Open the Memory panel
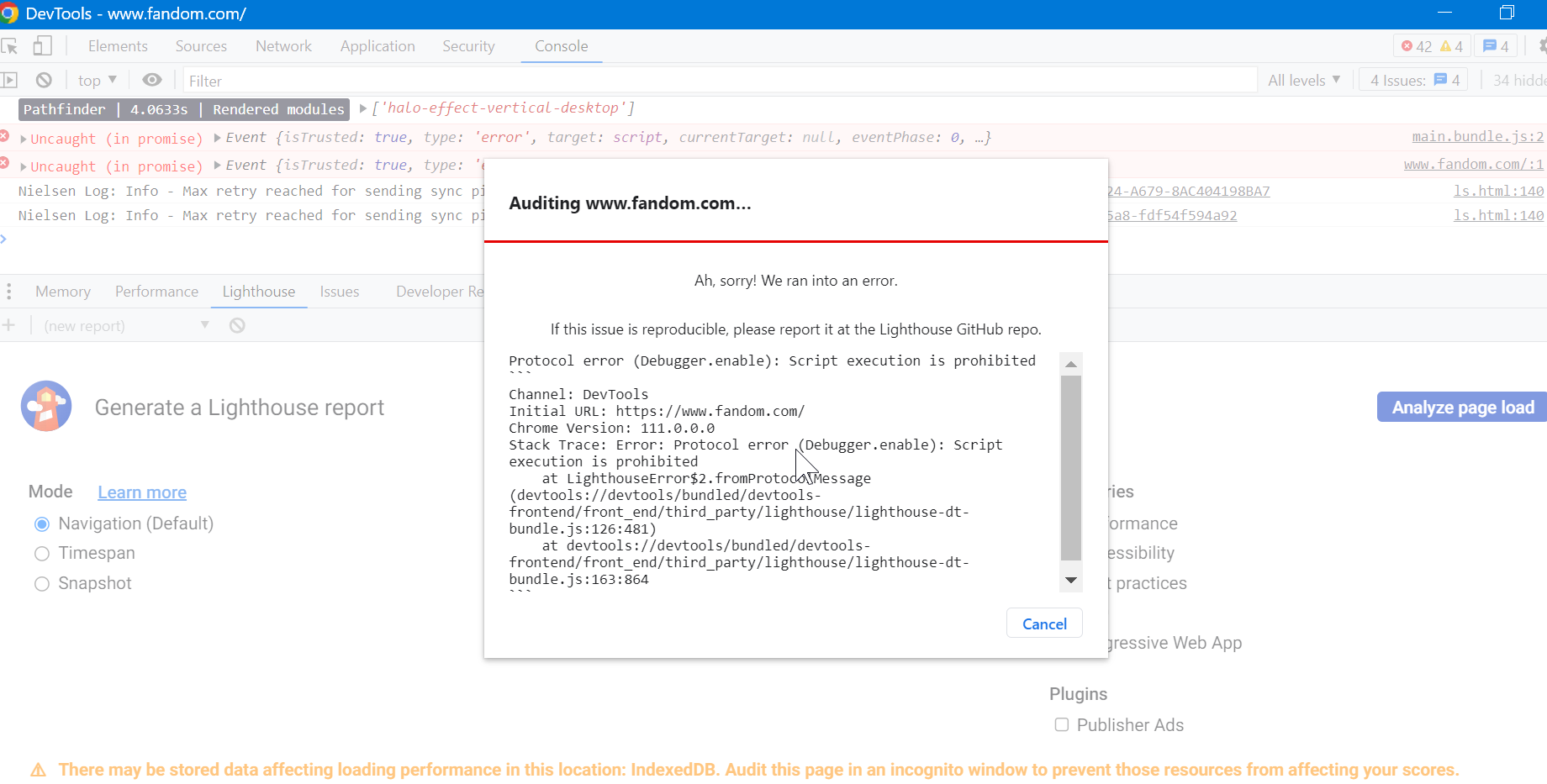This screenshot has width=1547, height=784. point(62,291)
